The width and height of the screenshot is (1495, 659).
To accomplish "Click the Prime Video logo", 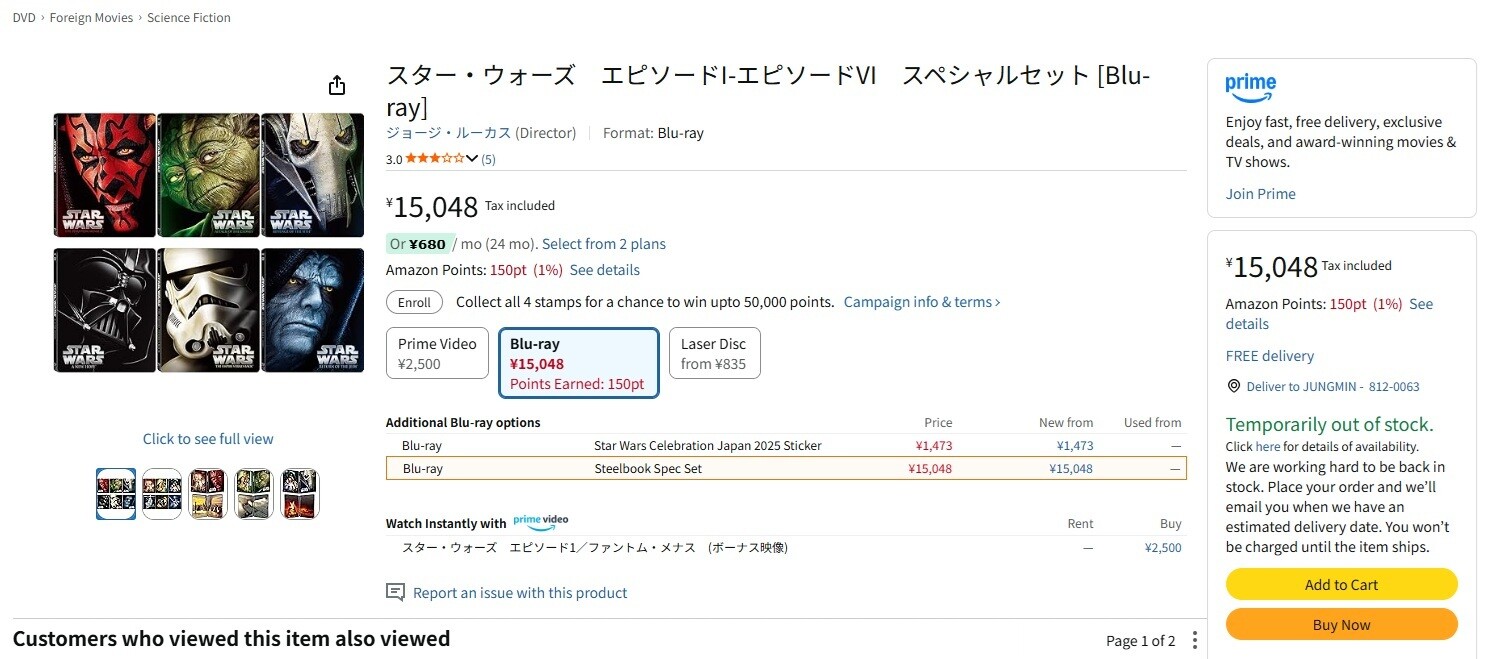I will click(x=540, y=521).
